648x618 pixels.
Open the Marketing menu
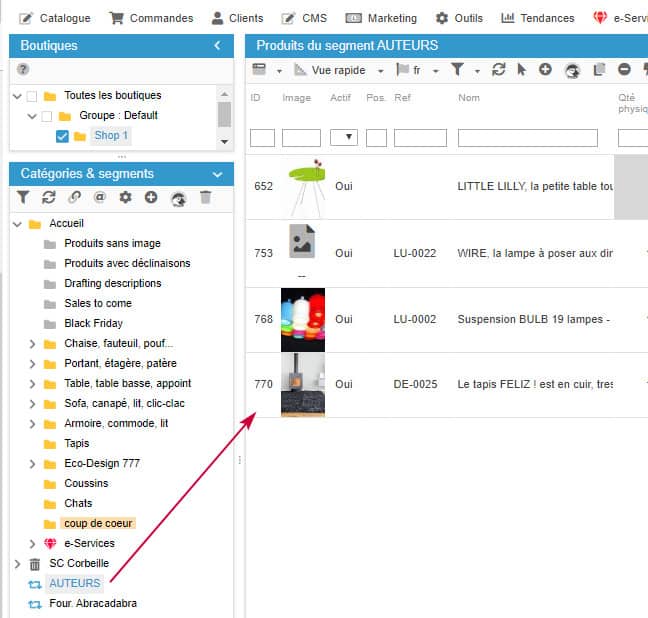pos(381,18)
